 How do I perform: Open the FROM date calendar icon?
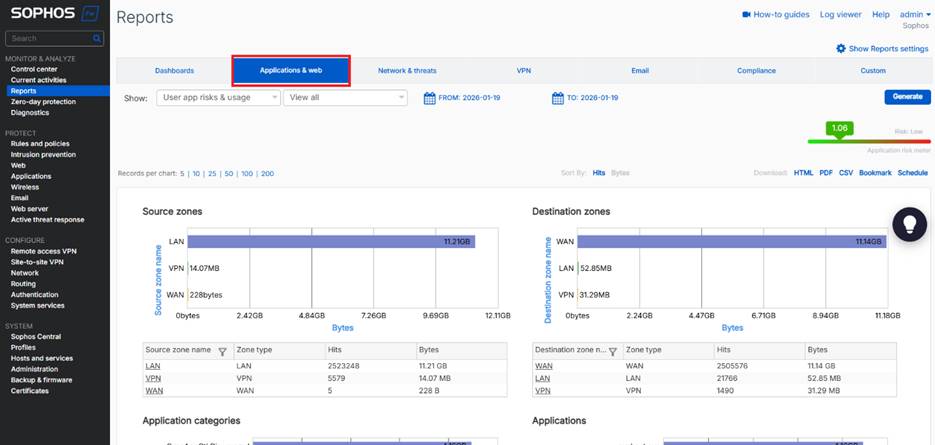[x=429, y=98]
